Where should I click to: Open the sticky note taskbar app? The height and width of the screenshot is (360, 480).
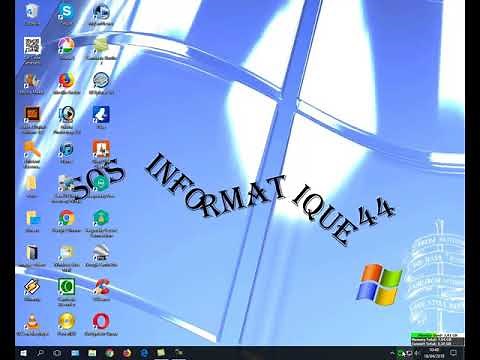point(161,353)
